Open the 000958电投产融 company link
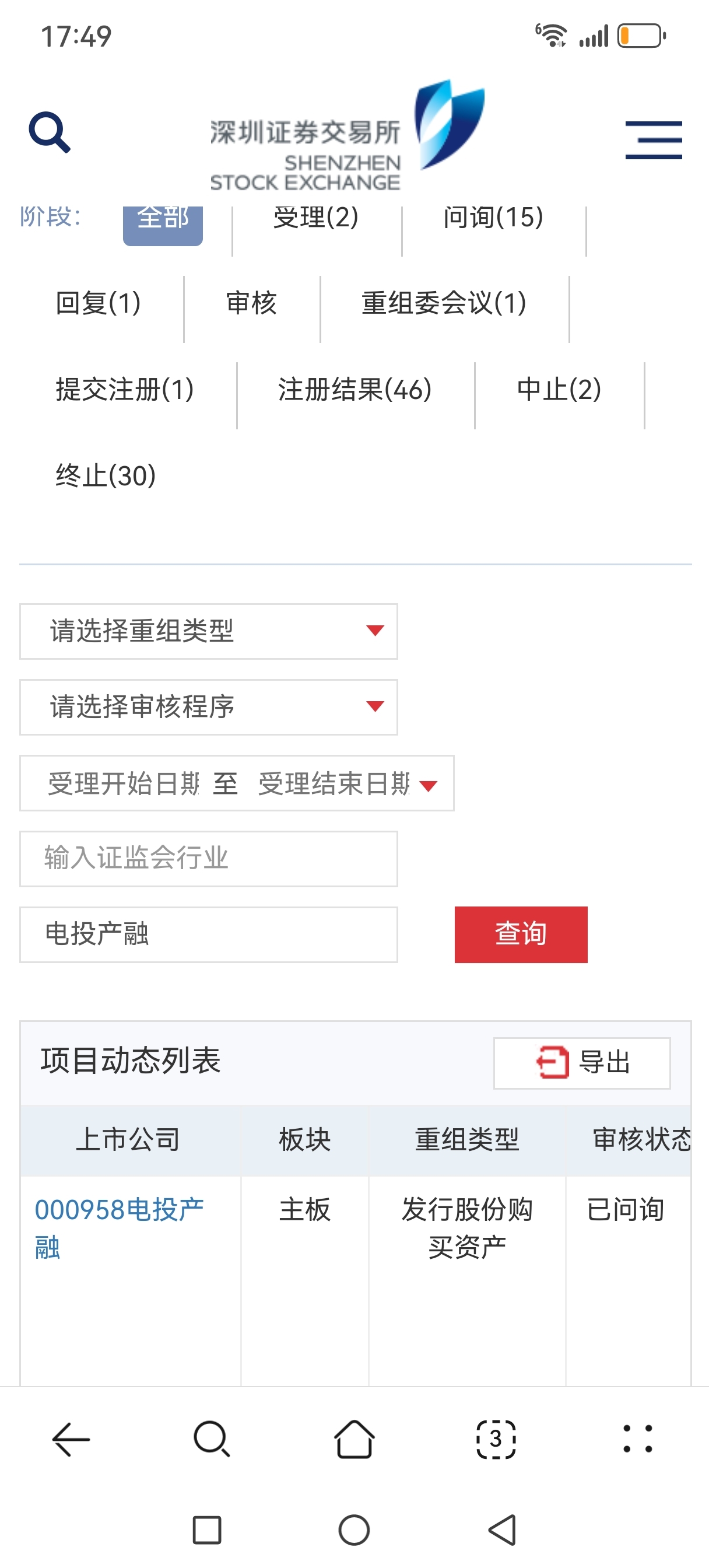Screen dimensions: 709x1568 coord(120,1228)
